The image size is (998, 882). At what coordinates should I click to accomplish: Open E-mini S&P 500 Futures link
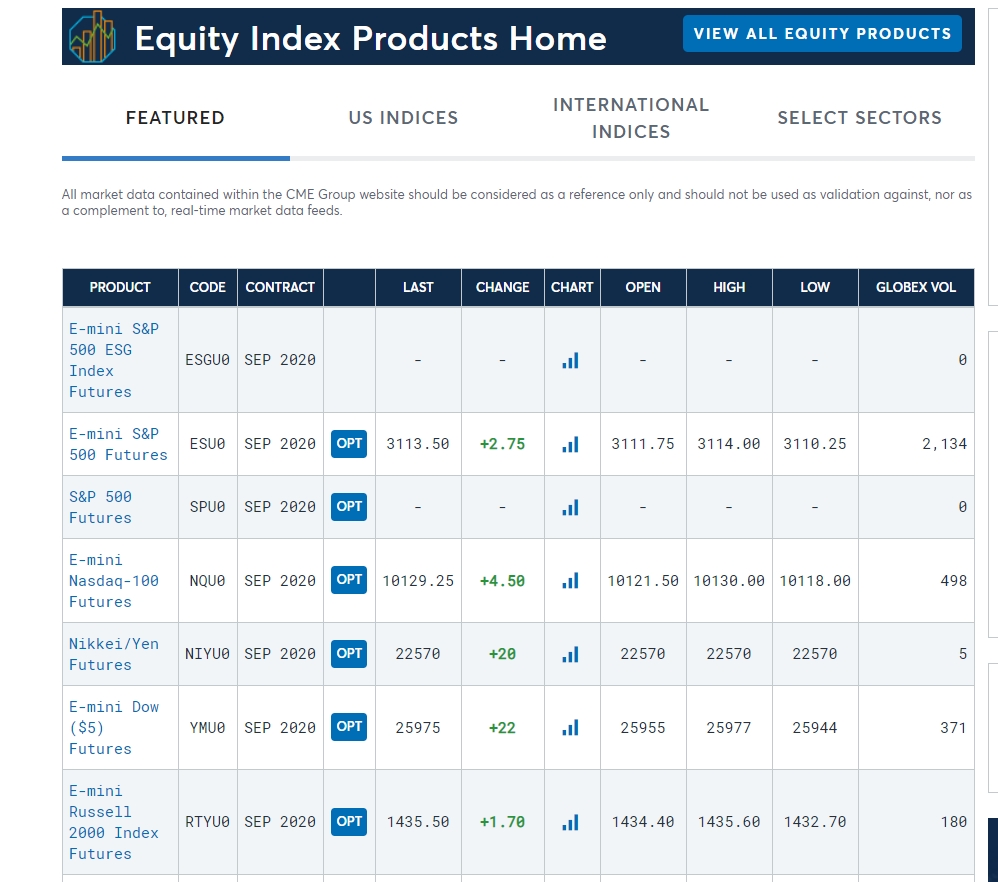tap(118, 444)
